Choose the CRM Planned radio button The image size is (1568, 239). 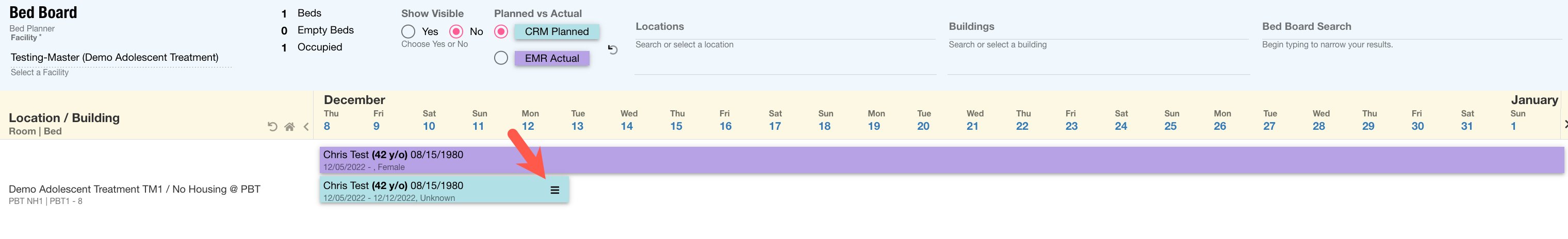(501, 31)
